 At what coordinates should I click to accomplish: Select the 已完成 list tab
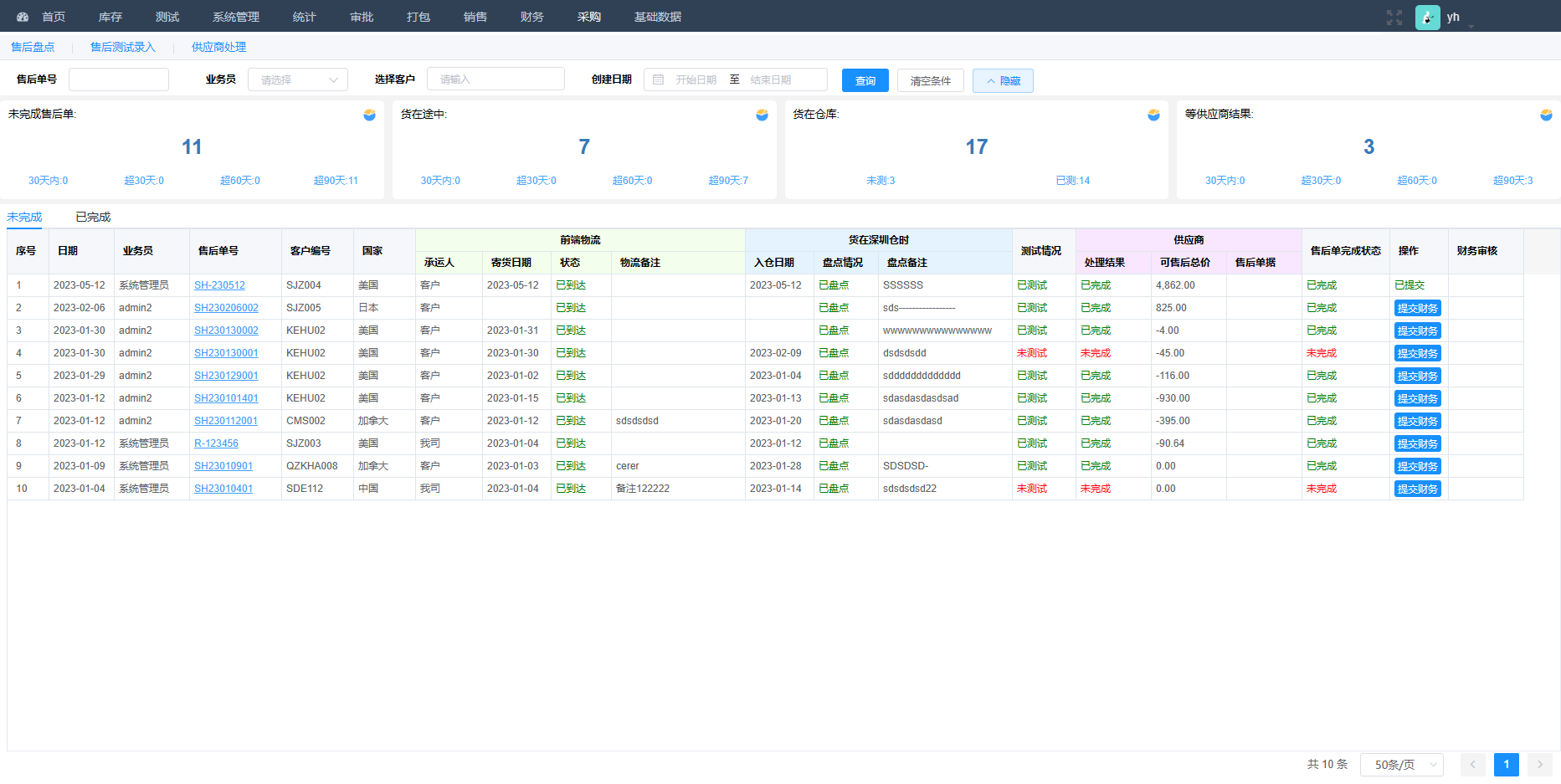(93, 217)
